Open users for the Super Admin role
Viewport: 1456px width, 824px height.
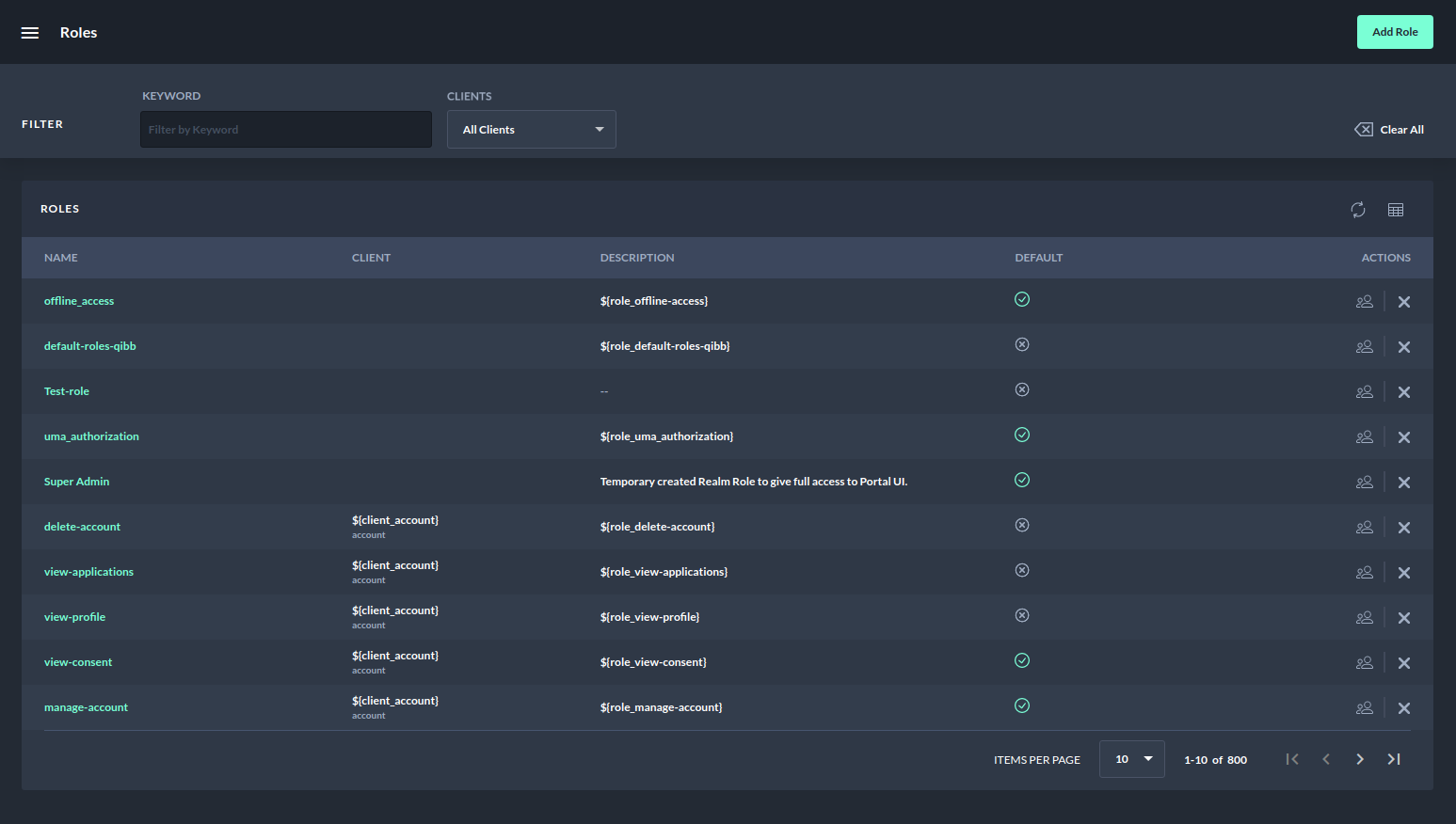click(x=1364, y=483)
